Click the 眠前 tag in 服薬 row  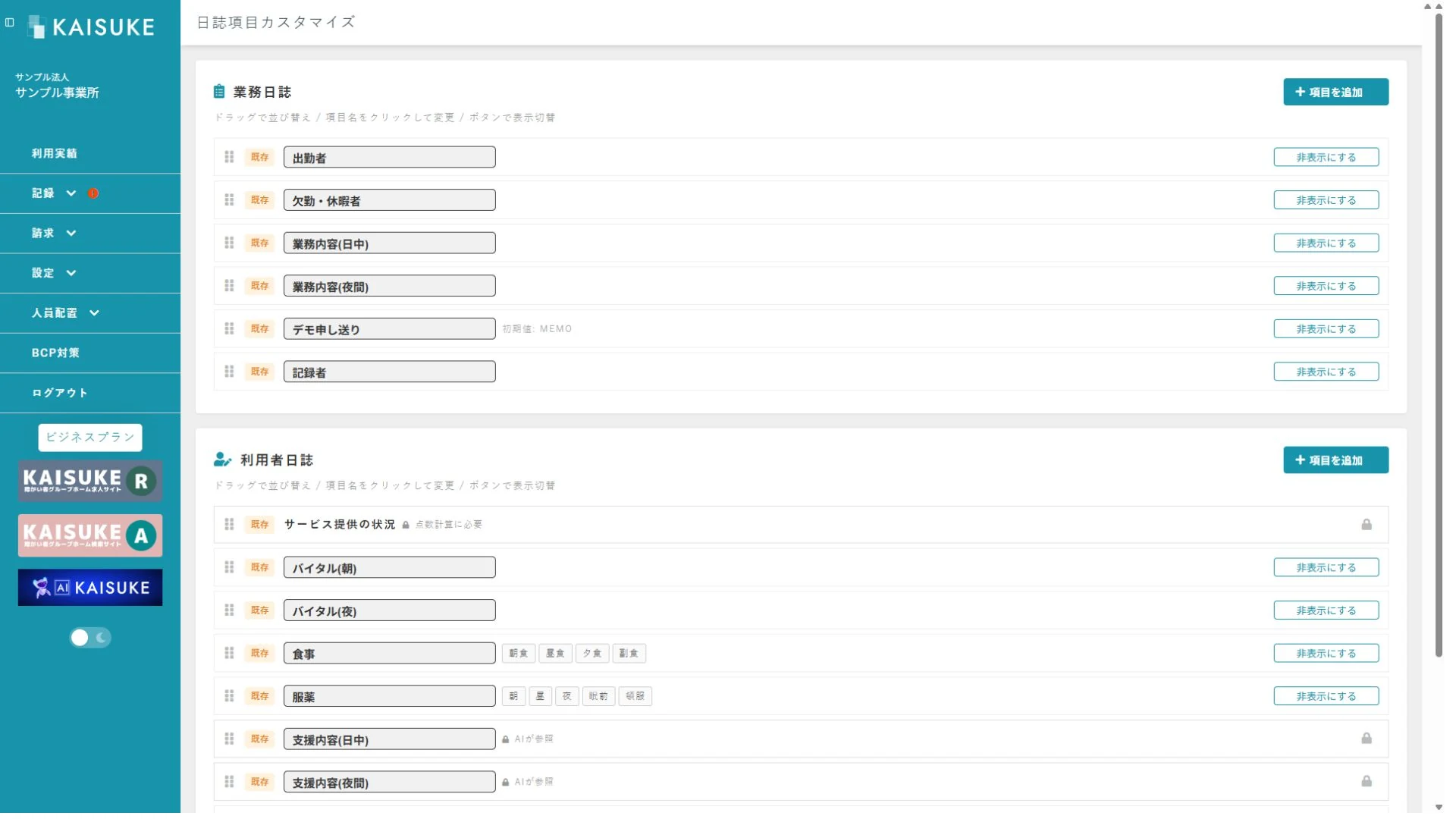click(598, 696)
